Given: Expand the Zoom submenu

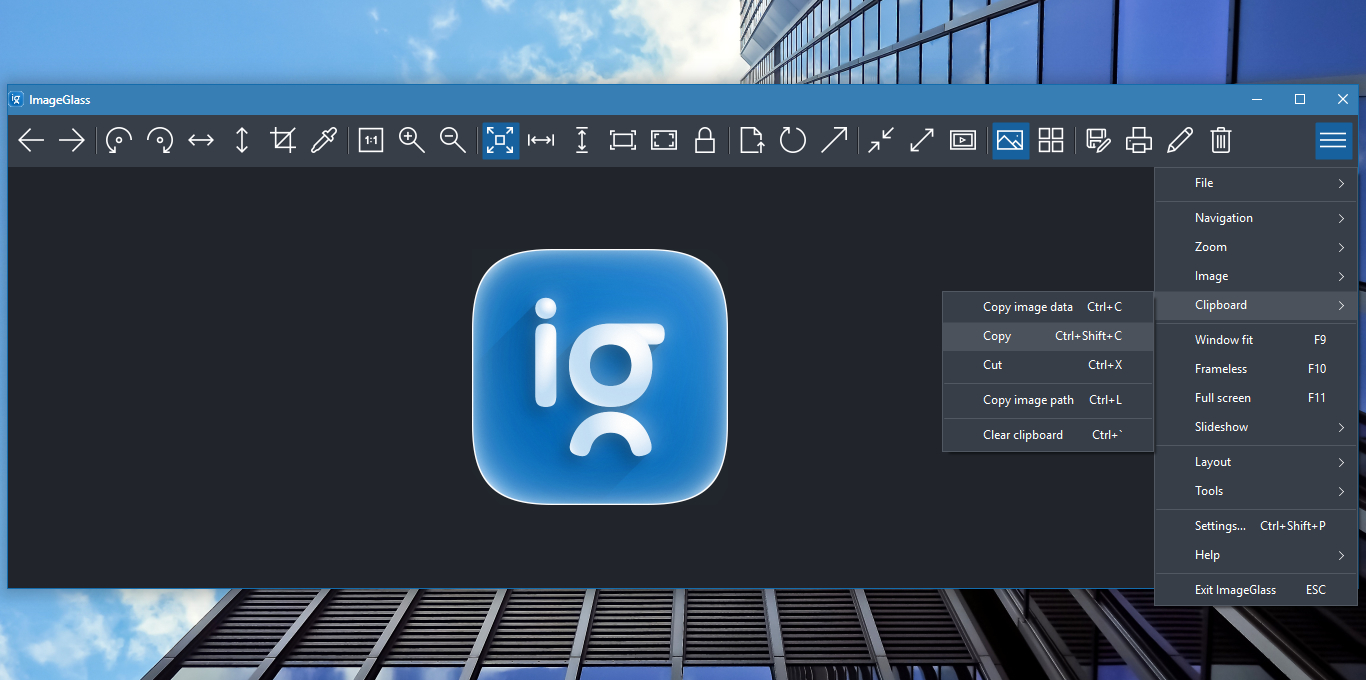Looking at the screenshot, I should (1256, 247).
